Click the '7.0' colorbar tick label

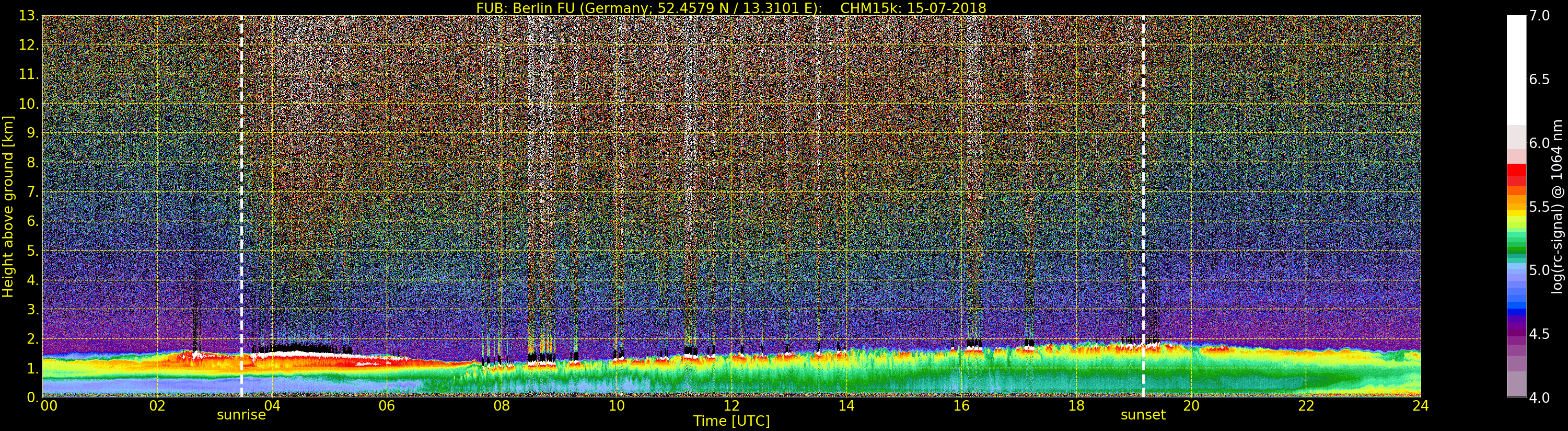click(x=1539, y=16)
